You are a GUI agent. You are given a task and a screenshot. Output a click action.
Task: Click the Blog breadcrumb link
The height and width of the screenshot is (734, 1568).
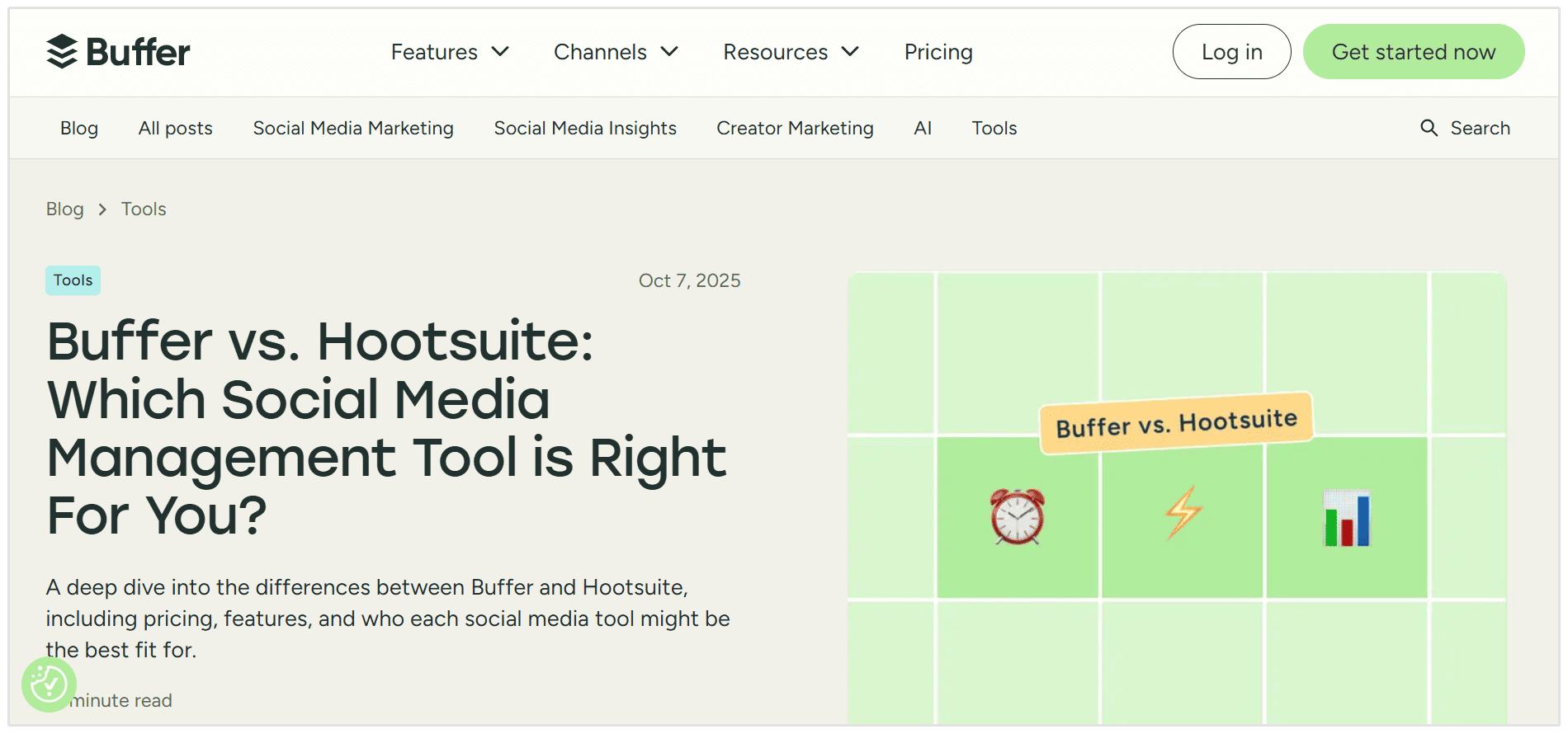(x=64, y=209)
